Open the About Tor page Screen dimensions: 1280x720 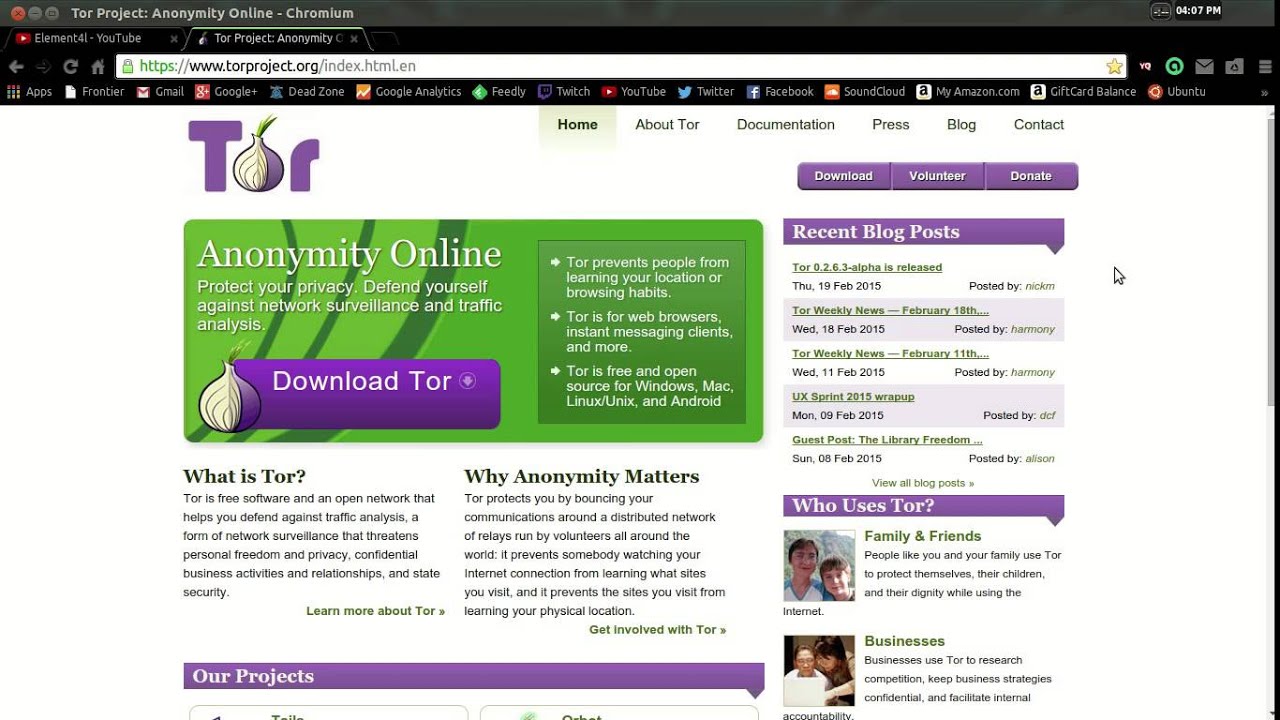point(667,125)
